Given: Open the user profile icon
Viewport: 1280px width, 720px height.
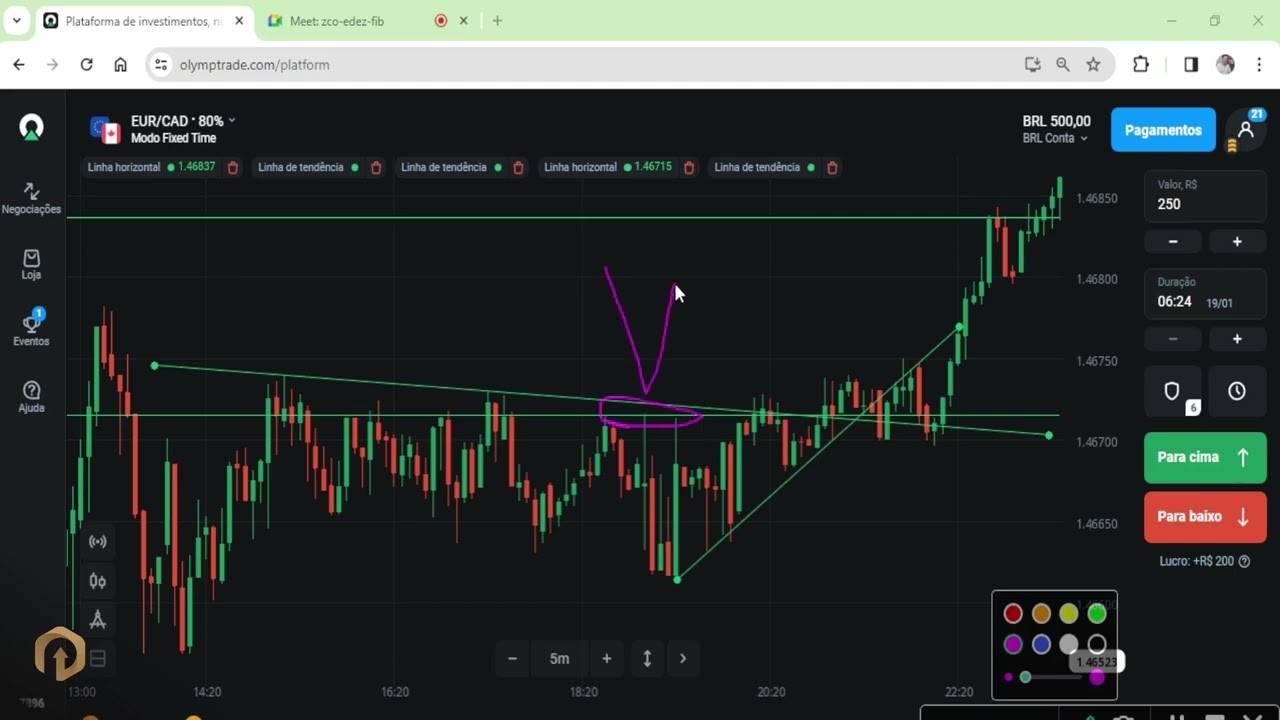Looking at the screenshot, I should [x=1246, y=130].
